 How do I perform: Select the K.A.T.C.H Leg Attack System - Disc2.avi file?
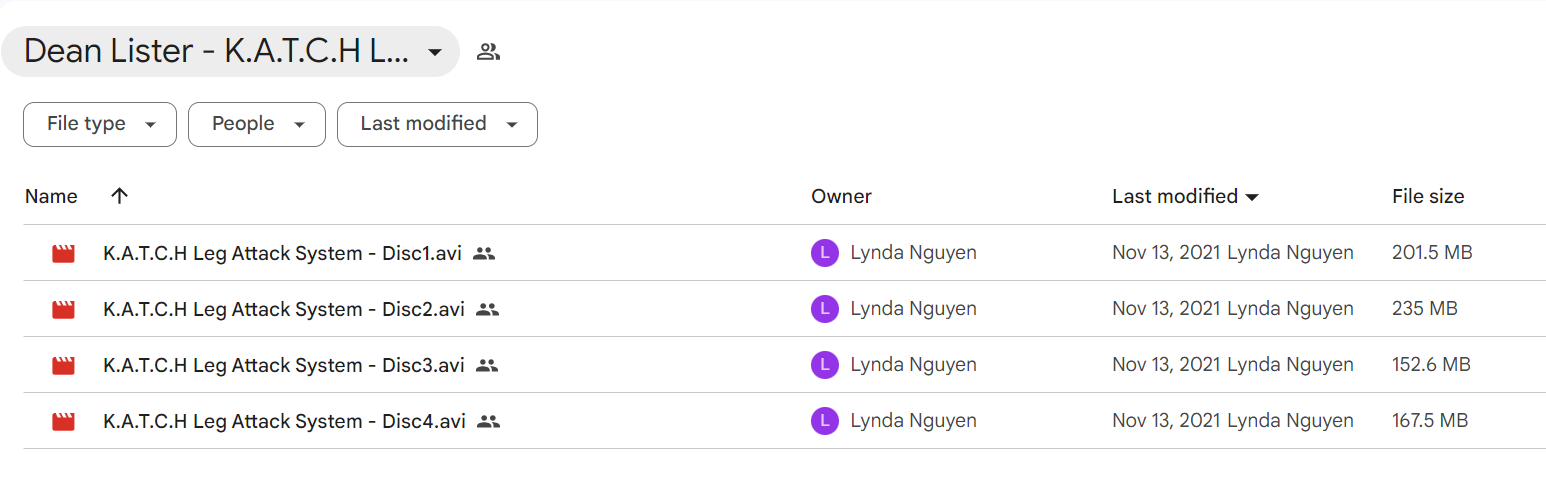pyautogui.click(x=284, y=310)
